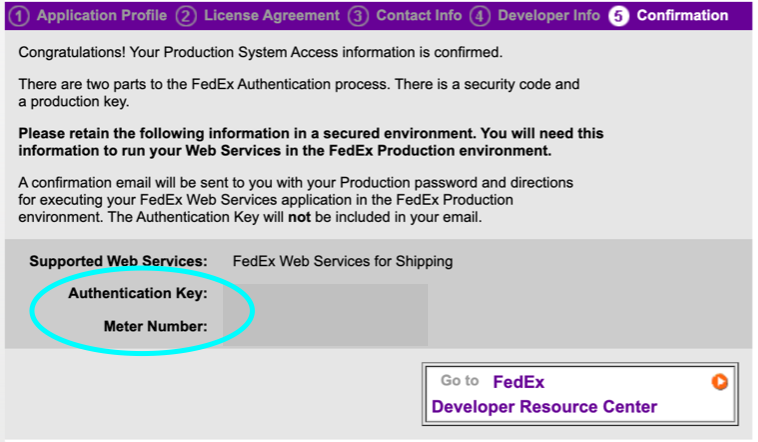The height and width of the screenshot is (442, 758).
Task: Click the Authentication Key label
Action: tap(137, 294)
